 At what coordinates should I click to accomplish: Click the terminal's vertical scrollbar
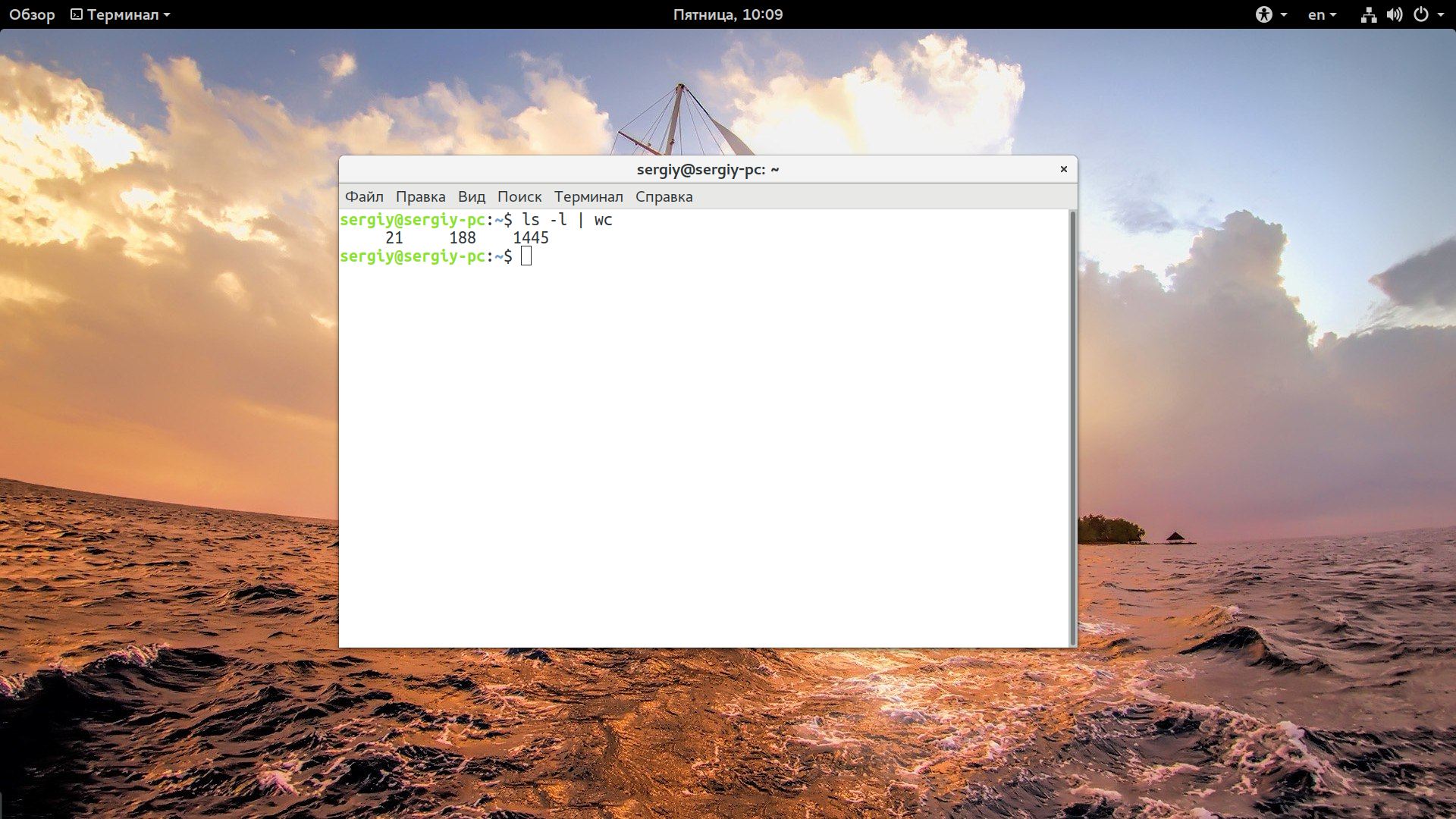(x=1072, y=428)
